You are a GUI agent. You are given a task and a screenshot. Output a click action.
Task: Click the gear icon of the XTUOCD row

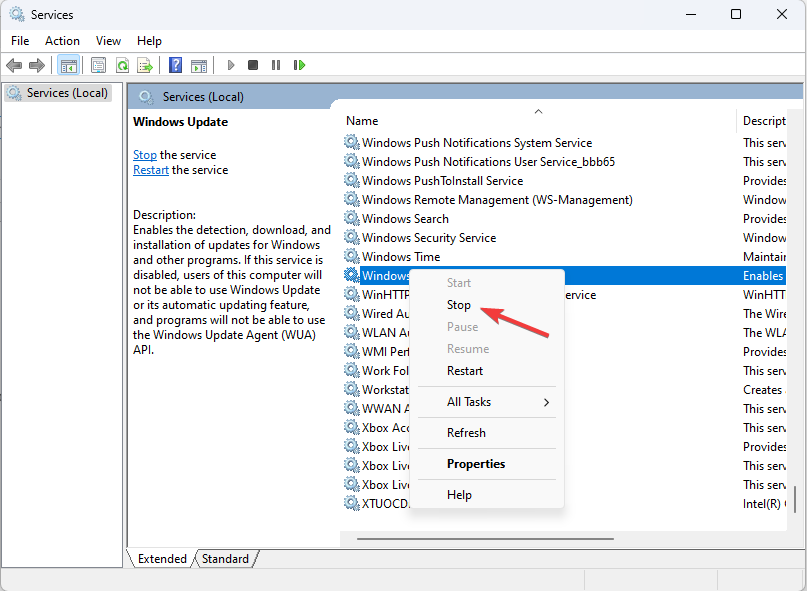tap(352, 503)
